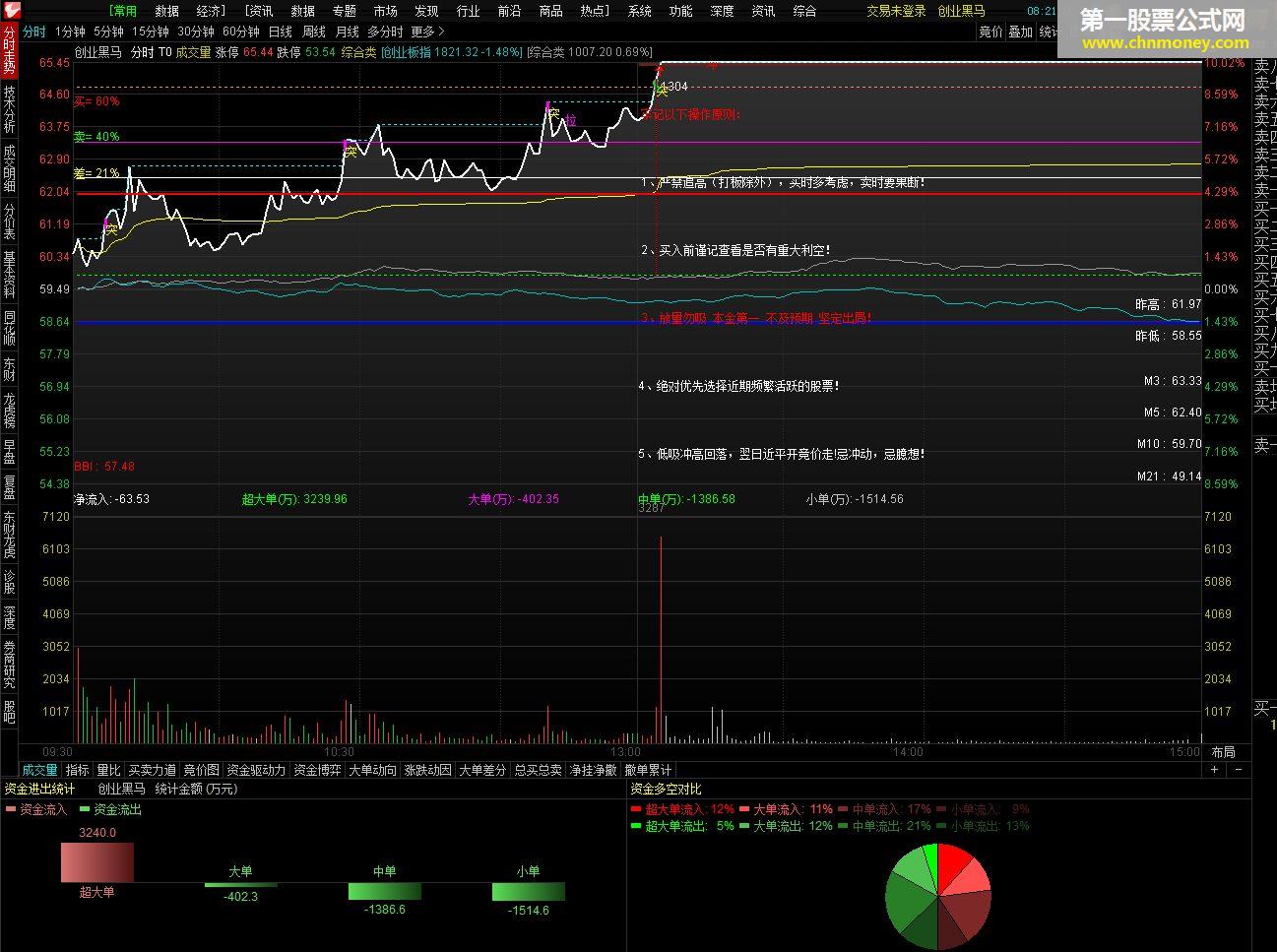Select the 大单差分 indicator tab
1277x952 pixels.
(x=482, y=770)
